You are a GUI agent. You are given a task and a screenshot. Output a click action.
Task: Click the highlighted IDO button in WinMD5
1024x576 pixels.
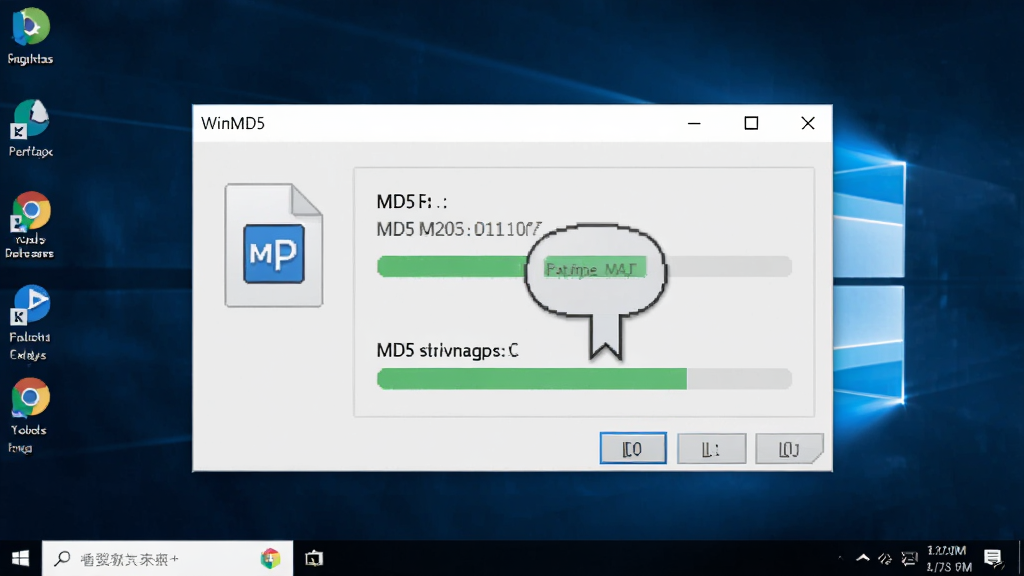(x=633, y=449)
